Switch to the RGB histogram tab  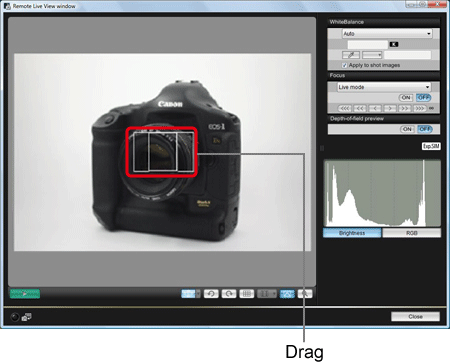pyautogui.click(x=412, y=233)
